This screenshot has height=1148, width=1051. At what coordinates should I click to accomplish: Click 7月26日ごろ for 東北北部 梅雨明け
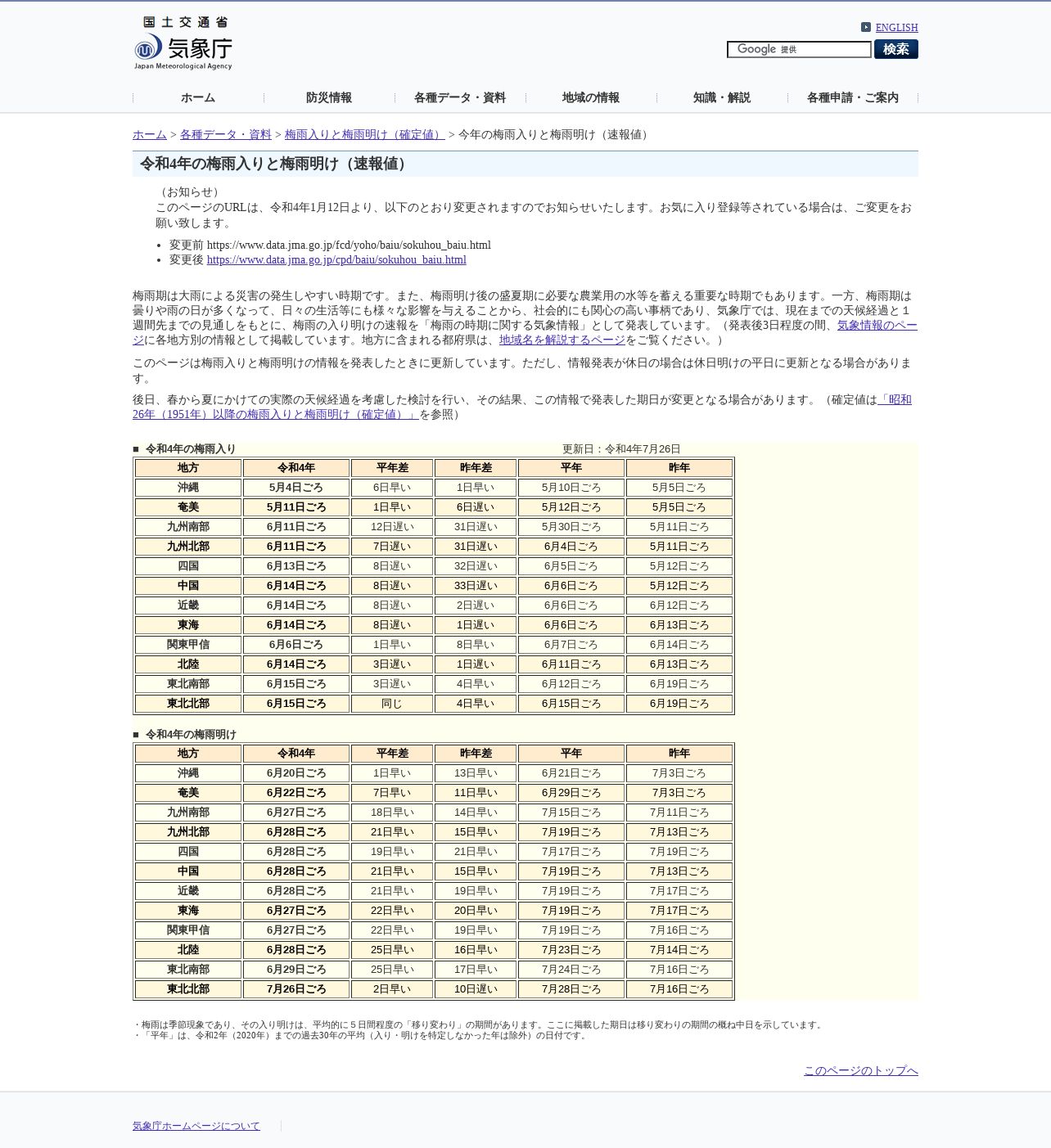pyautogui.click(x=296, y=989)
